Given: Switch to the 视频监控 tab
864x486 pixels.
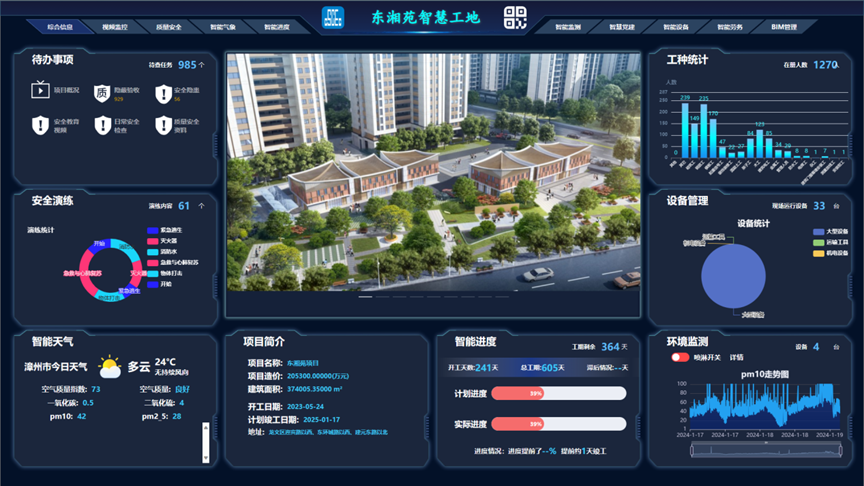Looking at the screenshot, I should [115, 26].
